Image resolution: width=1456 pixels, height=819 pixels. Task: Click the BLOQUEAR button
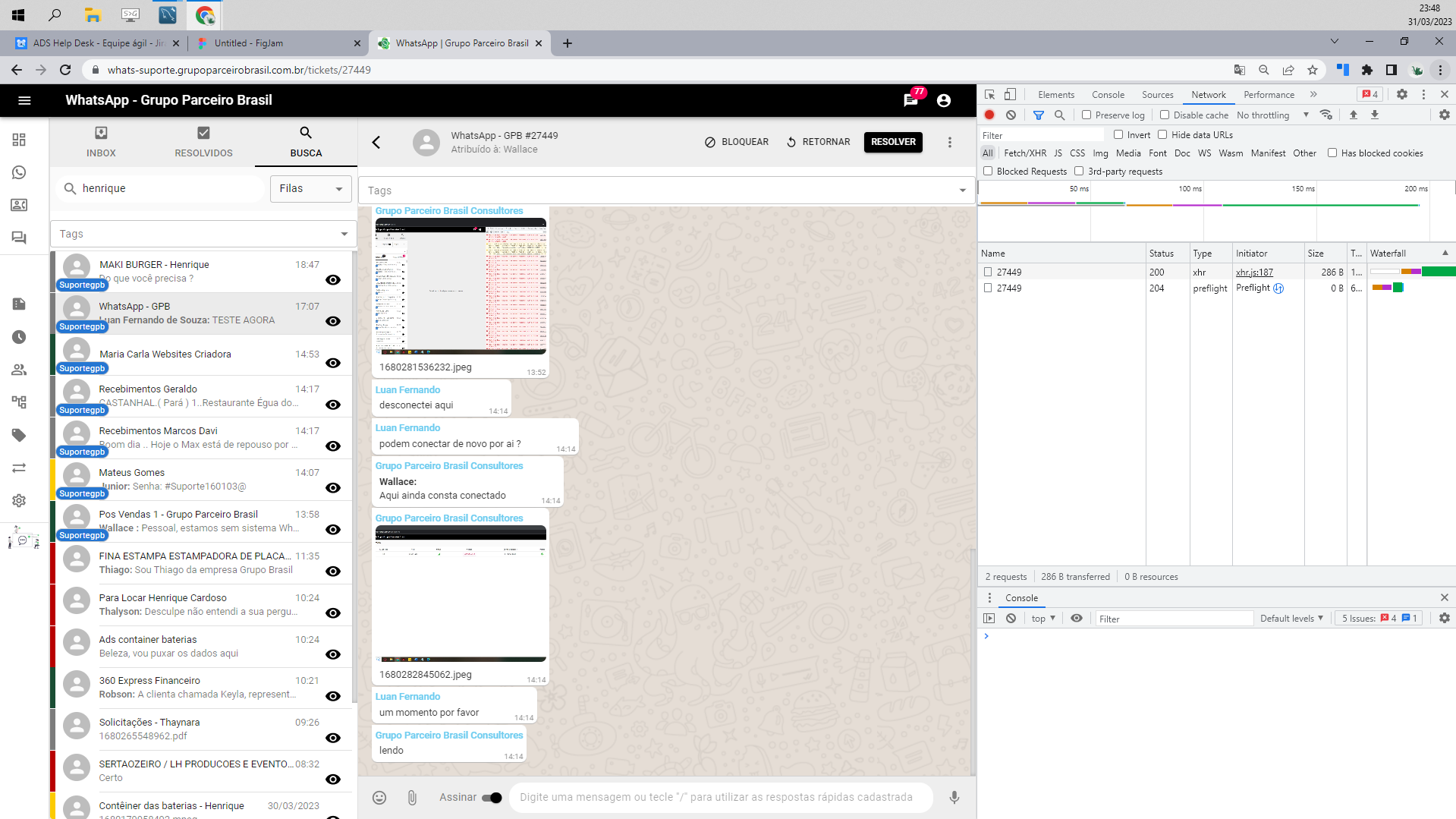coord(735,142)
